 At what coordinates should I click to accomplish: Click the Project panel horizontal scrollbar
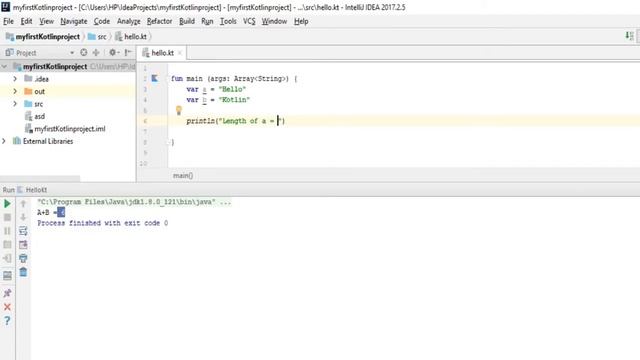[40, 179]
